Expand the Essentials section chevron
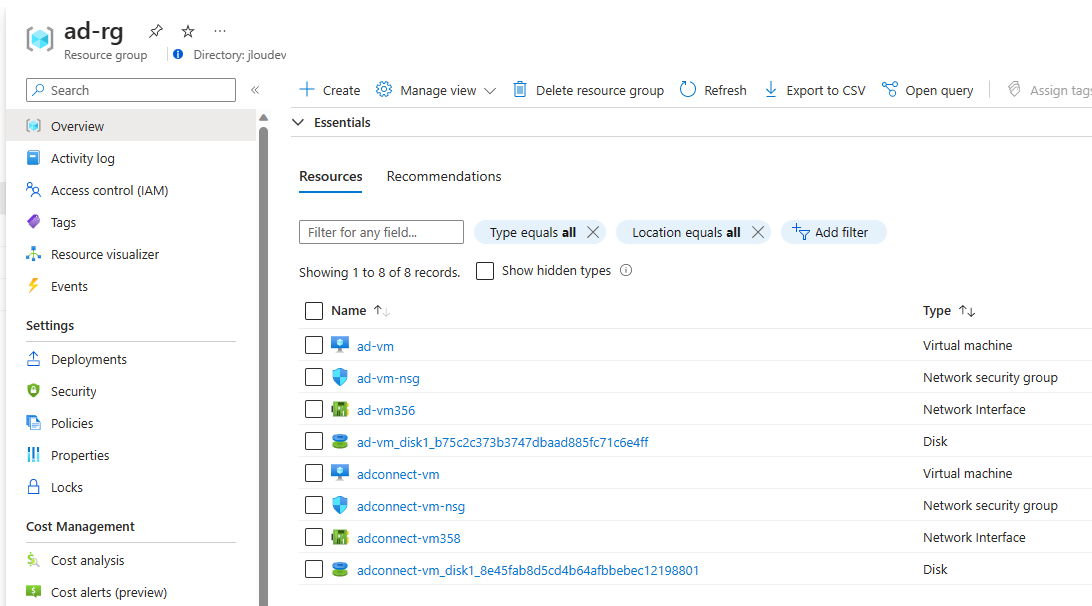The width and height of the screenshot is (1092, 606). 298,123
